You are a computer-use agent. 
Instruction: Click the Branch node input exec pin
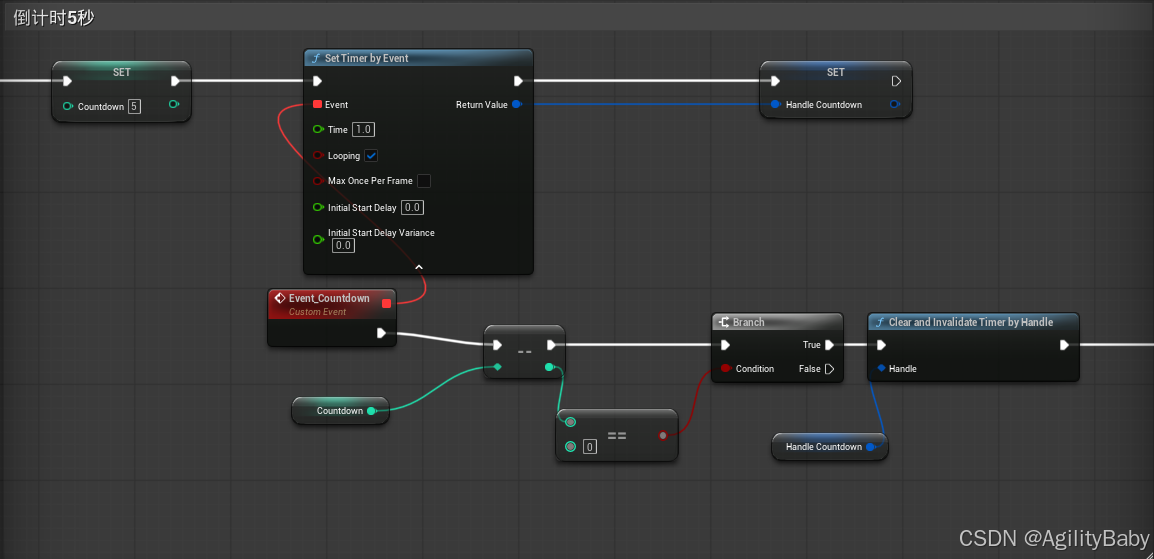(726, 345)
